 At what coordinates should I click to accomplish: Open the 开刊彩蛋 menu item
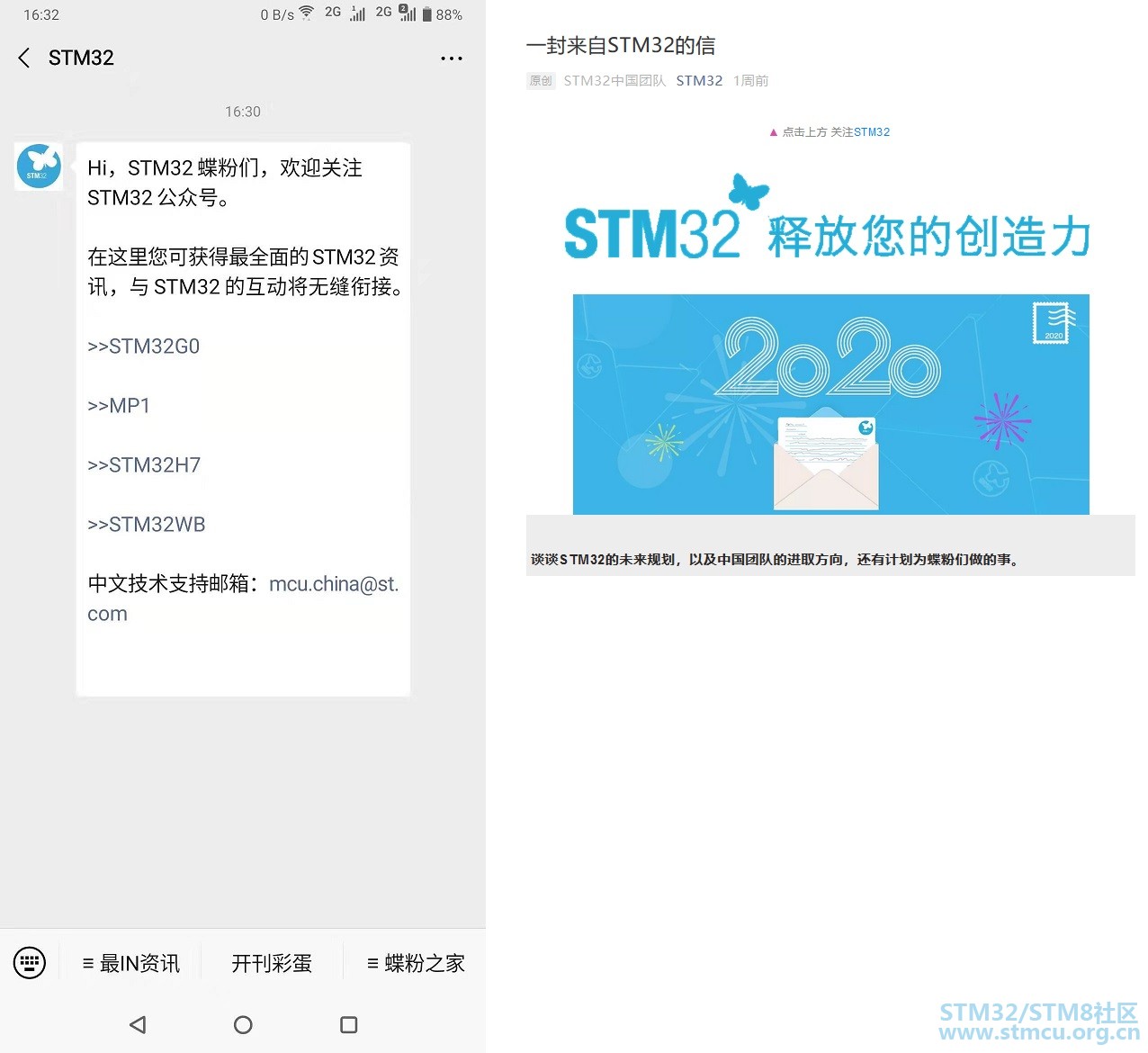coord(272,963)
